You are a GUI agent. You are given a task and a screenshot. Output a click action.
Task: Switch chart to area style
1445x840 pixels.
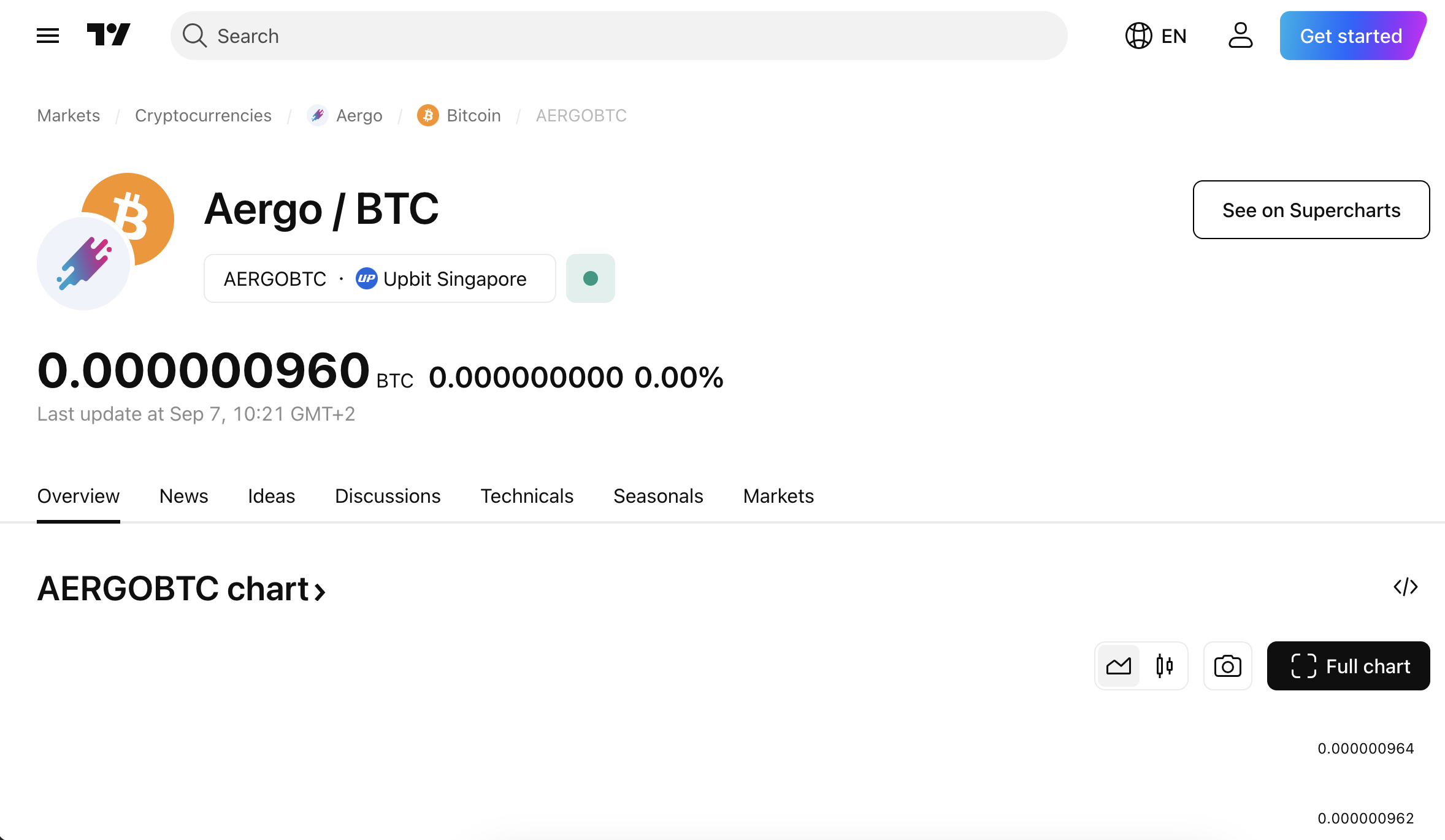[1118, 666]
